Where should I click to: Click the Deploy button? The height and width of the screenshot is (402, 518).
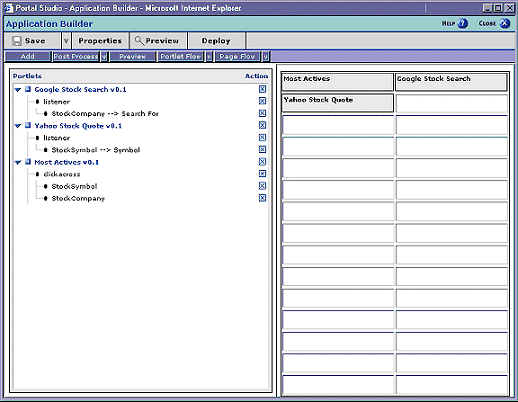pyautogui.click(x=216, y=41)
